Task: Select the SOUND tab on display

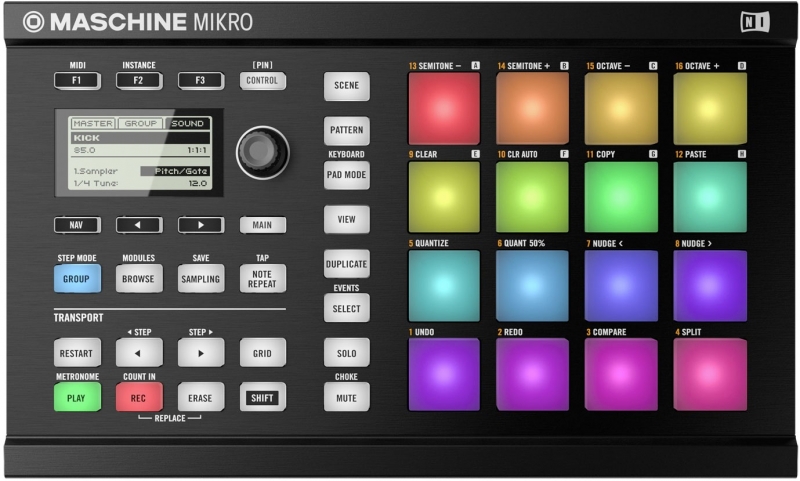Action: coord(187,123)
